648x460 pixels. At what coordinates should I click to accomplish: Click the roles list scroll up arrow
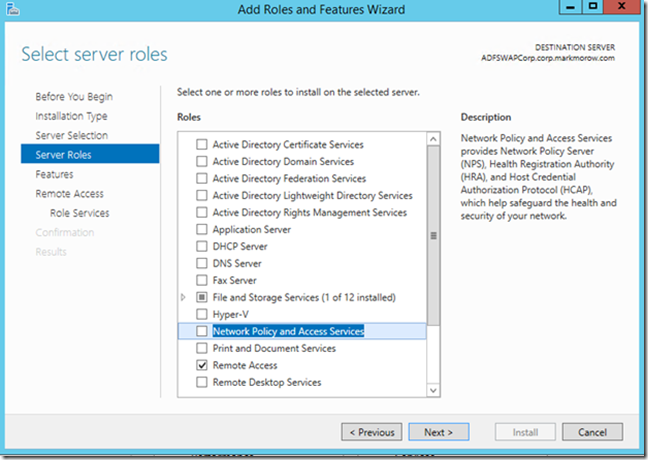[433, 139]
